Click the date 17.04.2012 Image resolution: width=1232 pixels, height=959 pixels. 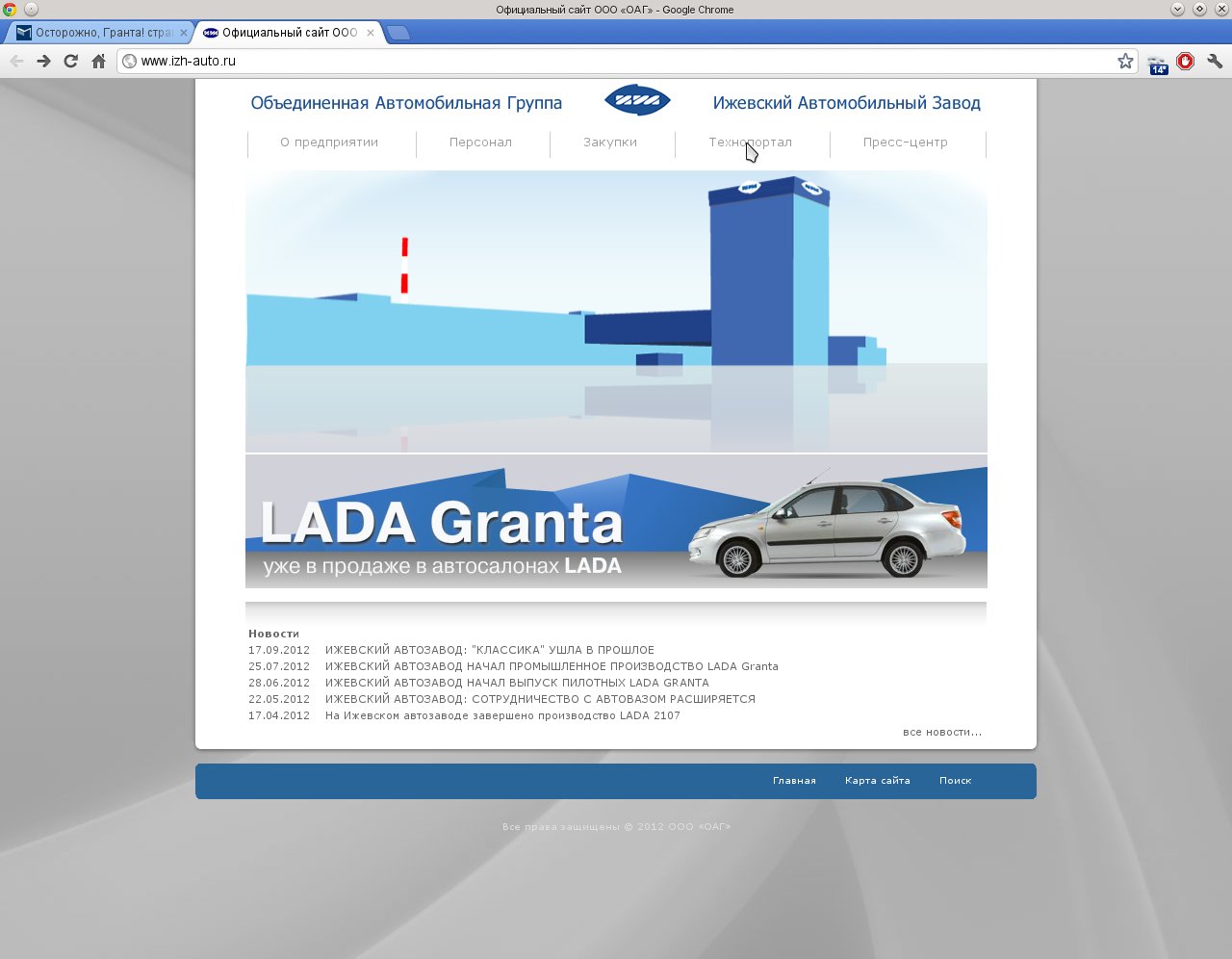[x=279, y=715]
